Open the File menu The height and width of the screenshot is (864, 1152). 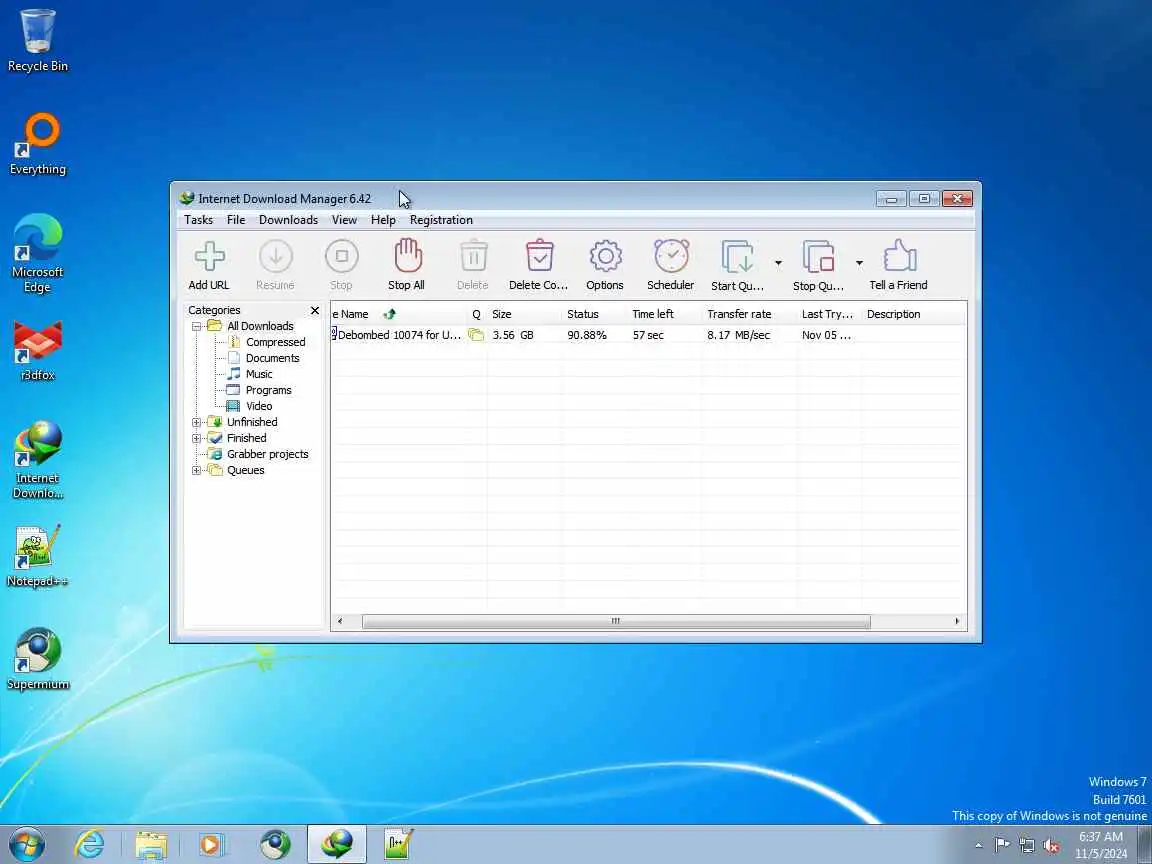click(x=236, y=220)
